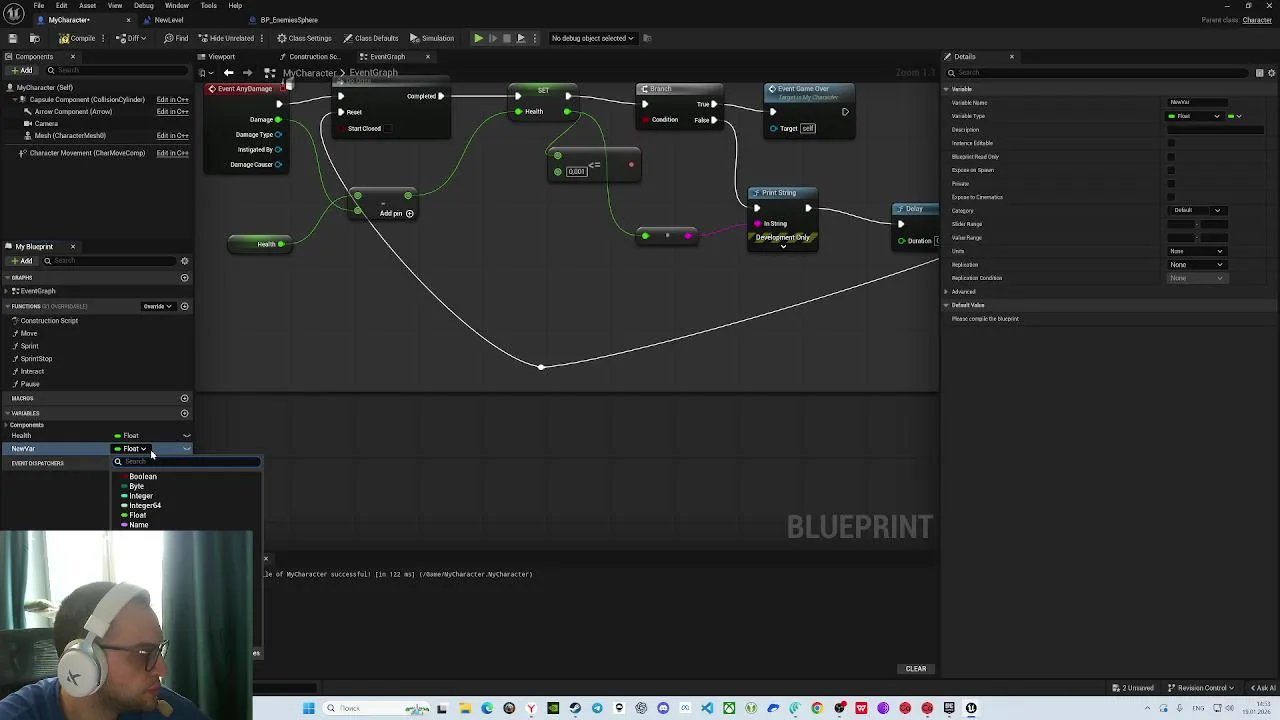Select Character Movement component

[x=87, y=153]
